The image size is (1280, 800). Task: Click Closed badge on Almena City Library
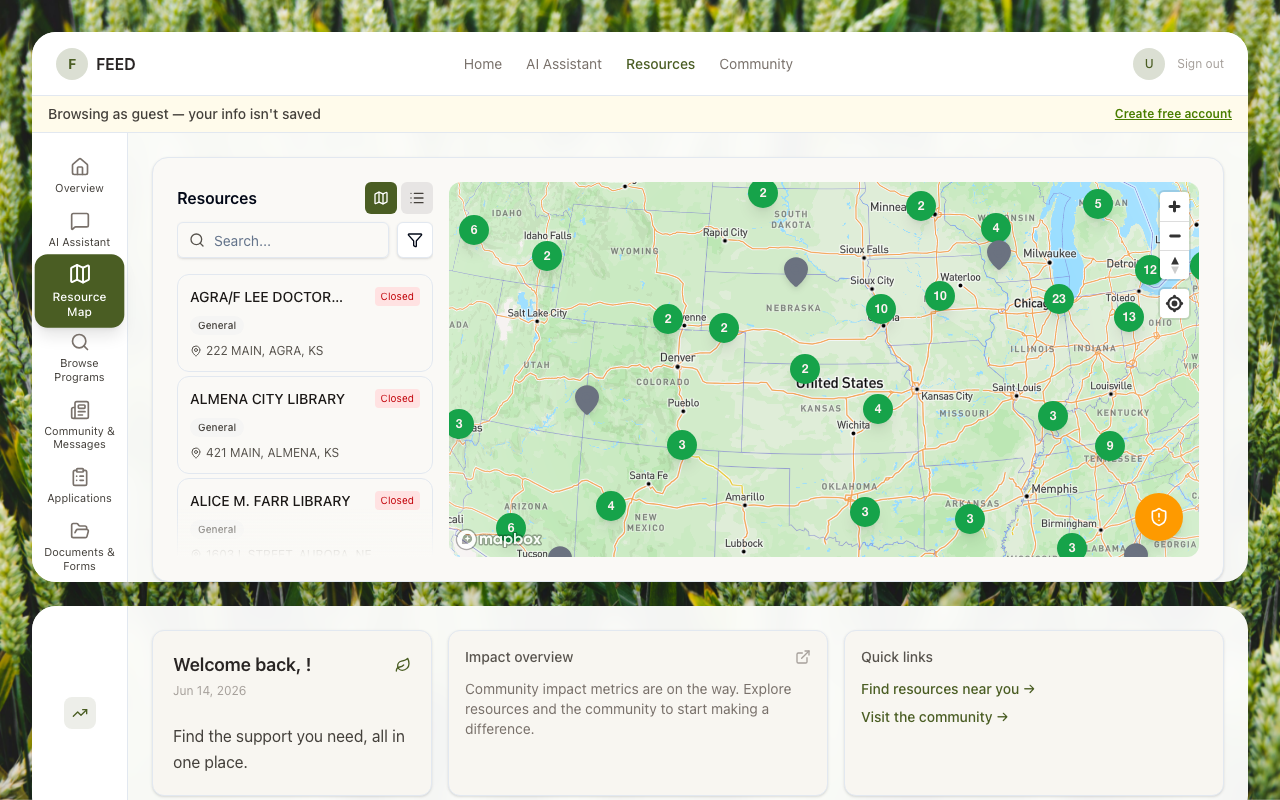[x=397, y=398]
